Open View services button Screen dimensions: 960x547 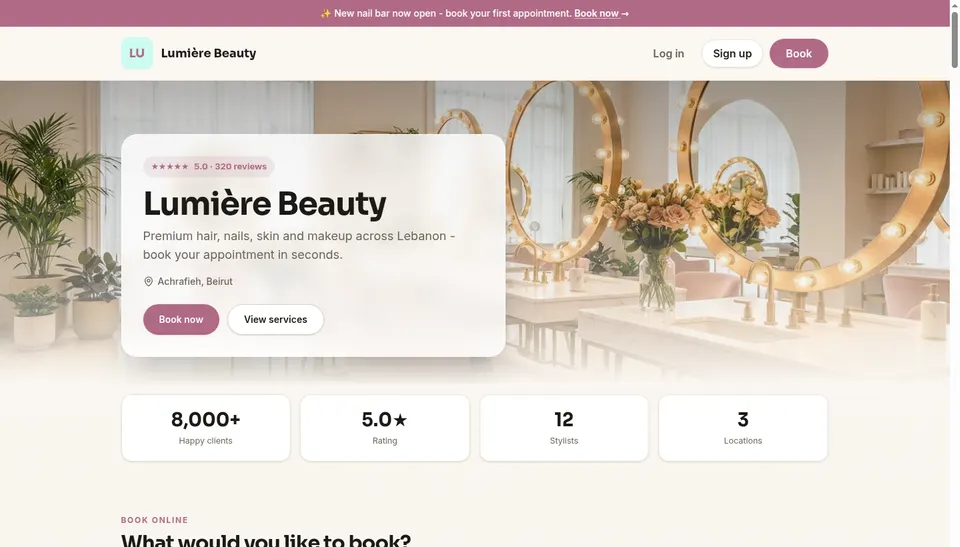pyautogui.click(x=276, y=319)
